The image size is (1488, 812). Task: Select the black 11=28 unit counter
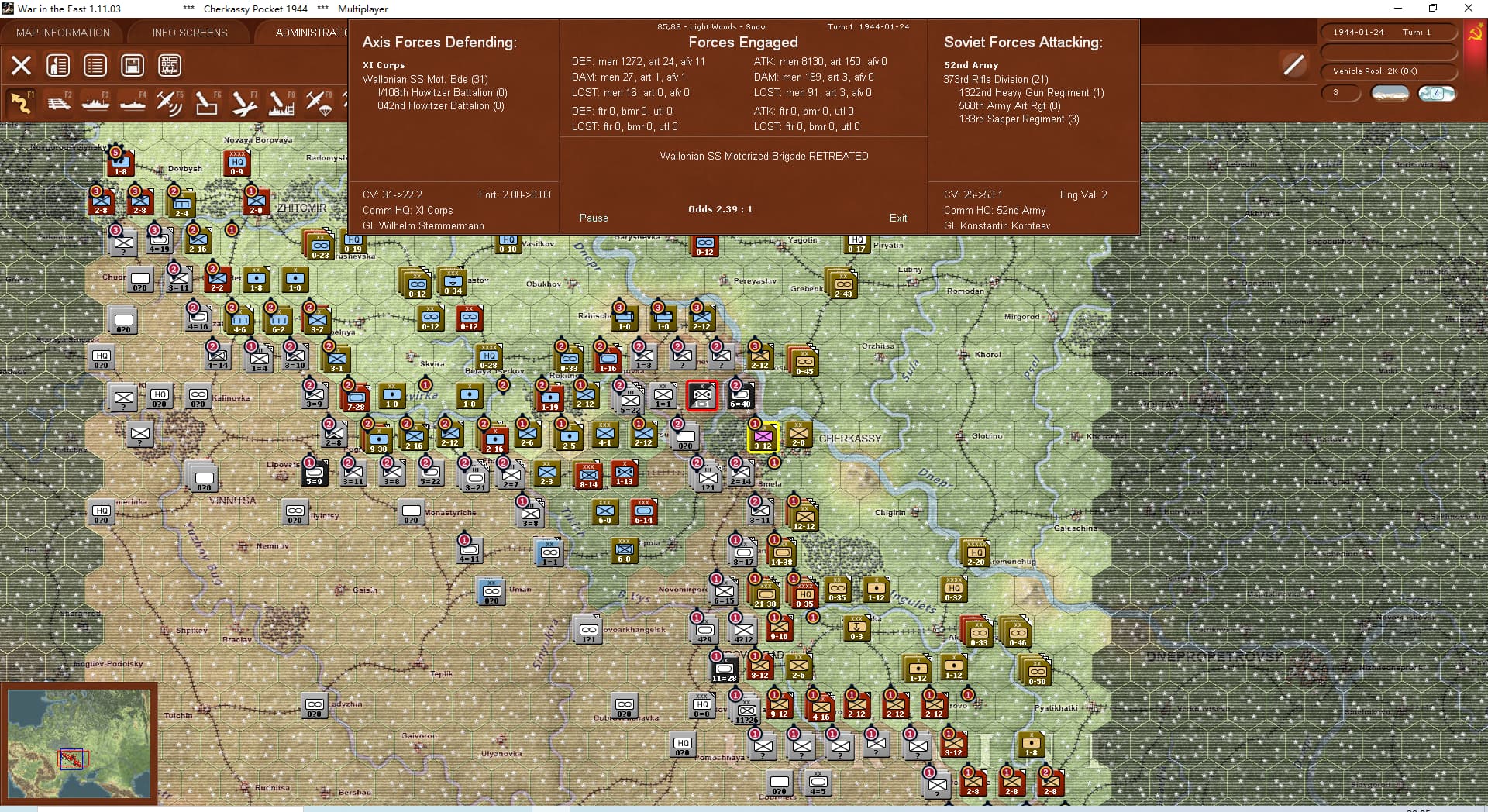724,668
